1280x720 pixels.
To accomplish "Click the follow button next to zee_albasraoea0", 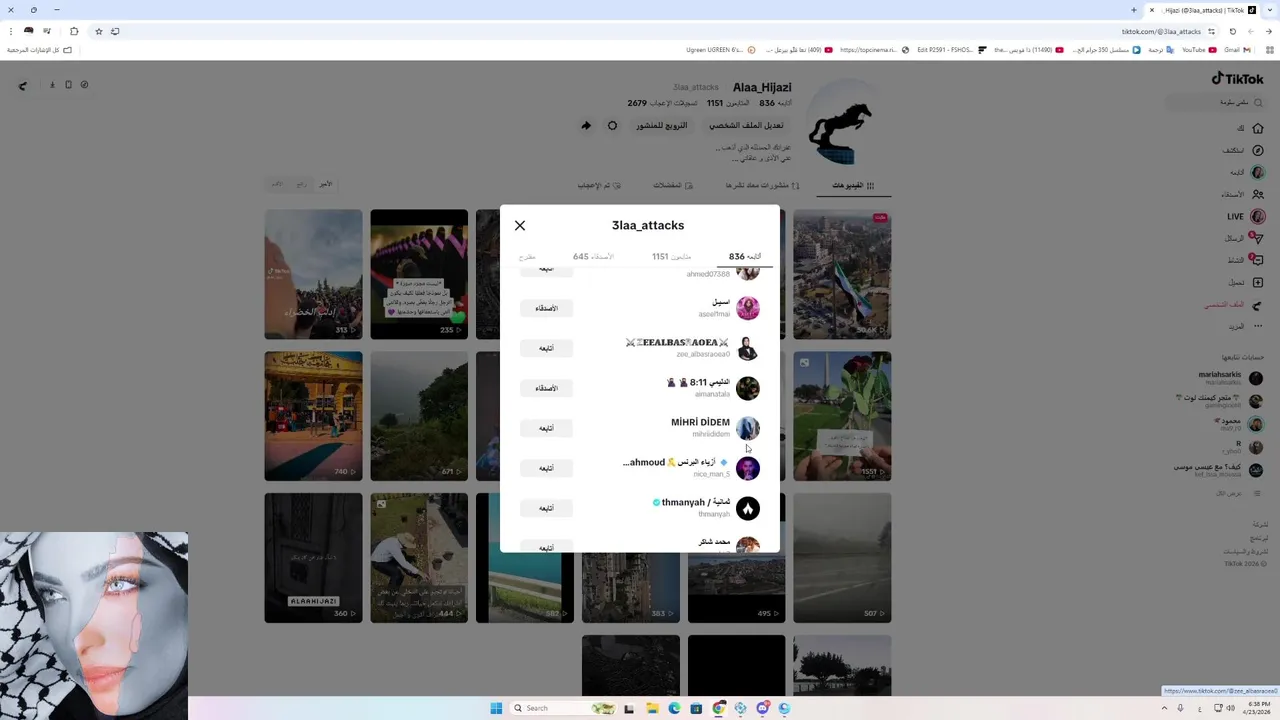I will [x=546, y=348].
